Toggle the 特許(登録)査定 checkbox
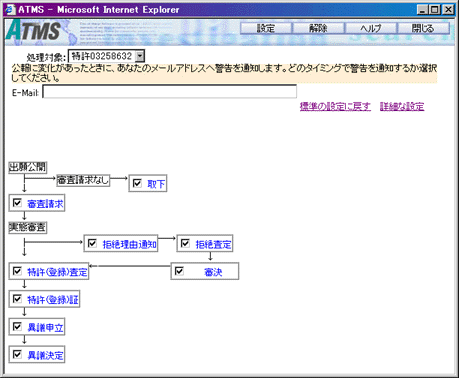 (x=17, y=271)
